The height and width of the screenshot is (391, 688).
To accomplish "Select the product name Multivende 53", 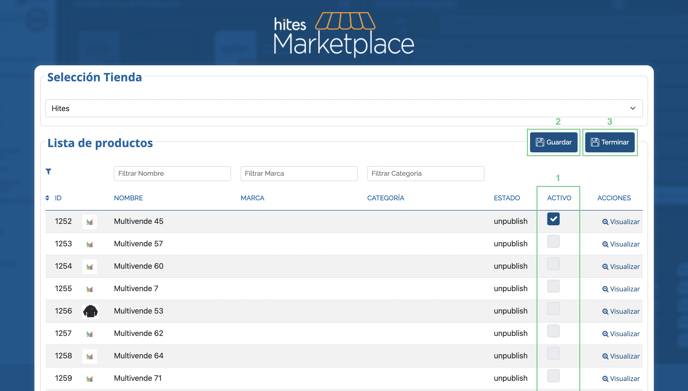I will (139, 311).
